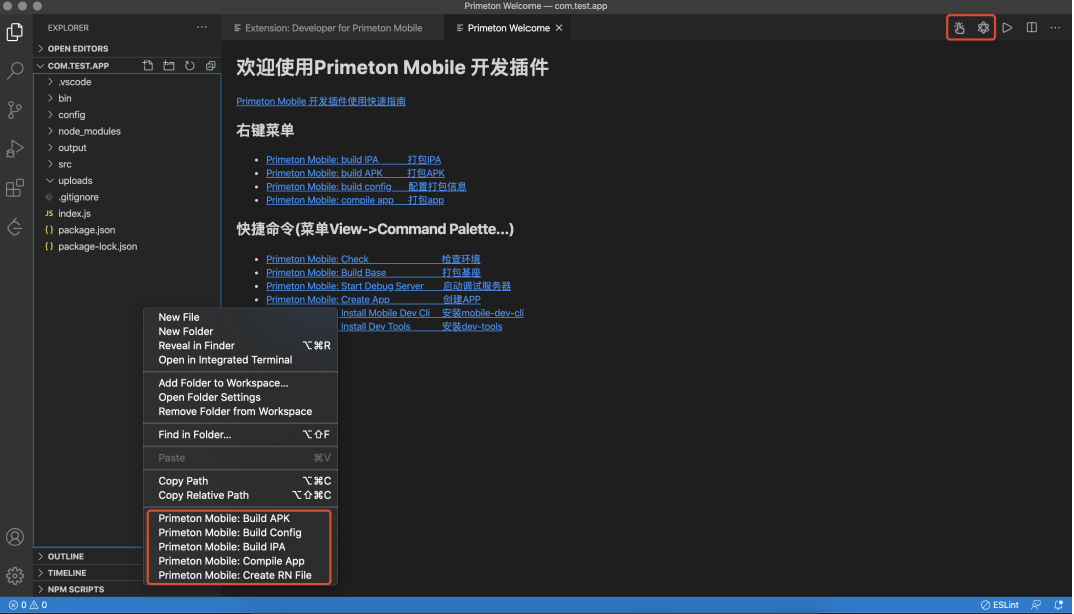Image resolution: width=1074 pixels, height=614 pixels.
Task: Expand the NPM SCRIPTS section
Action: coord(75,590)
